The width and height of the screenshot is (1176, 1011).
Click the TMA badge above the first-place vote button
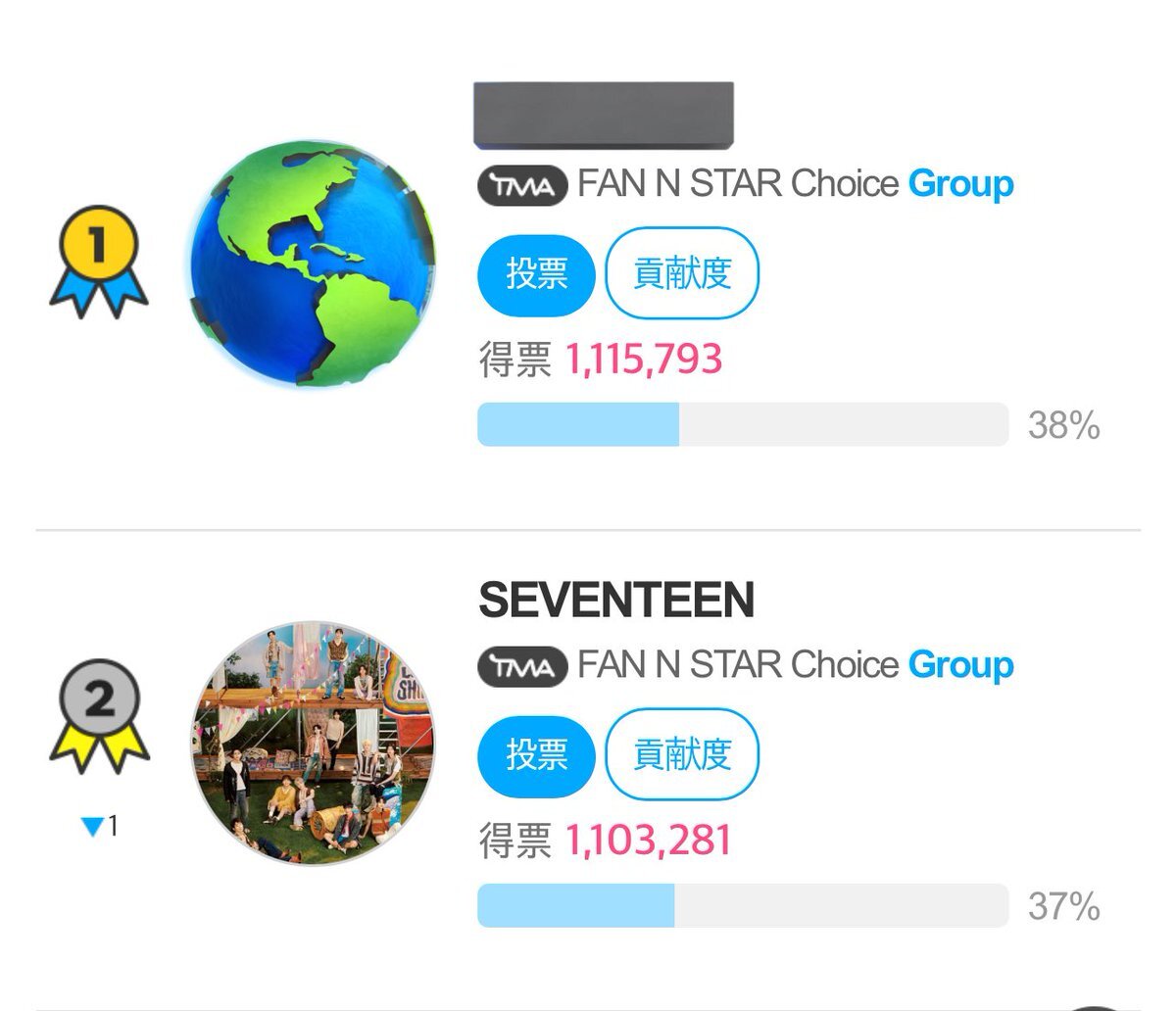tap(522, 185)
